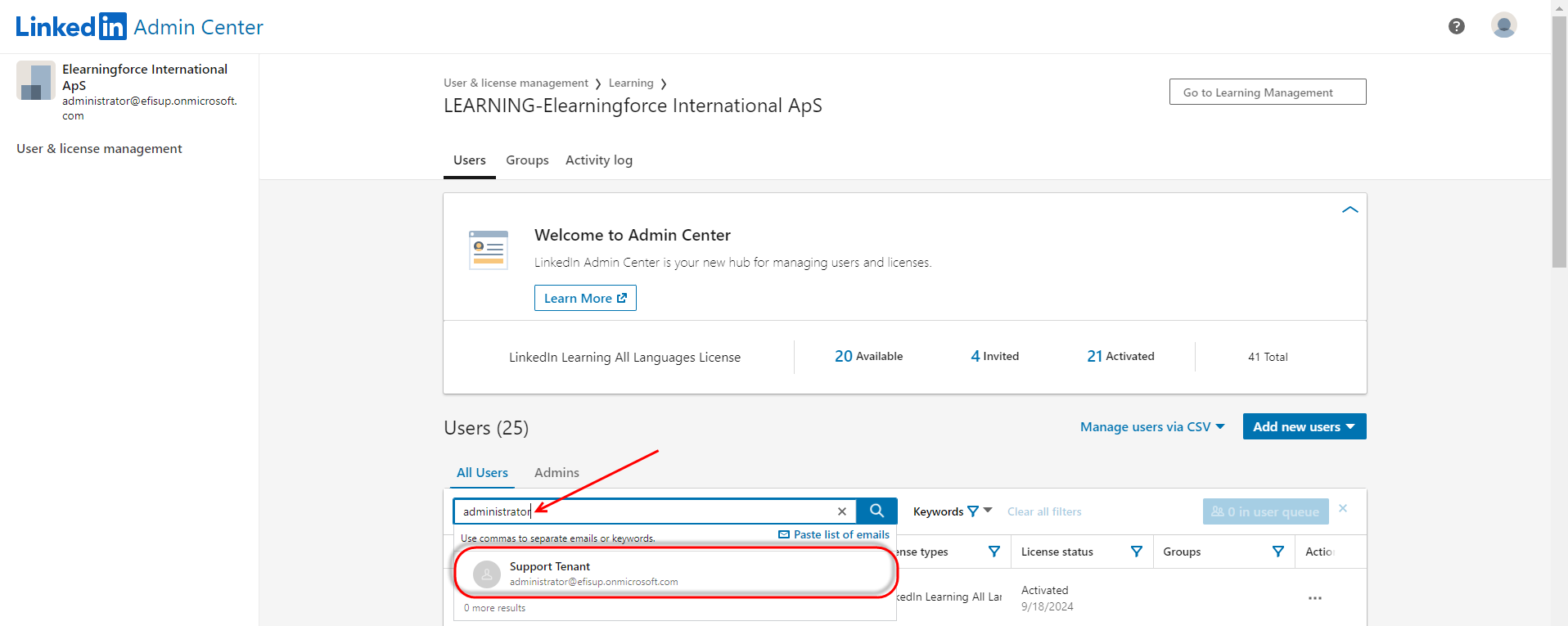Click User & license management breadcrumb

[x=516, y=83]
